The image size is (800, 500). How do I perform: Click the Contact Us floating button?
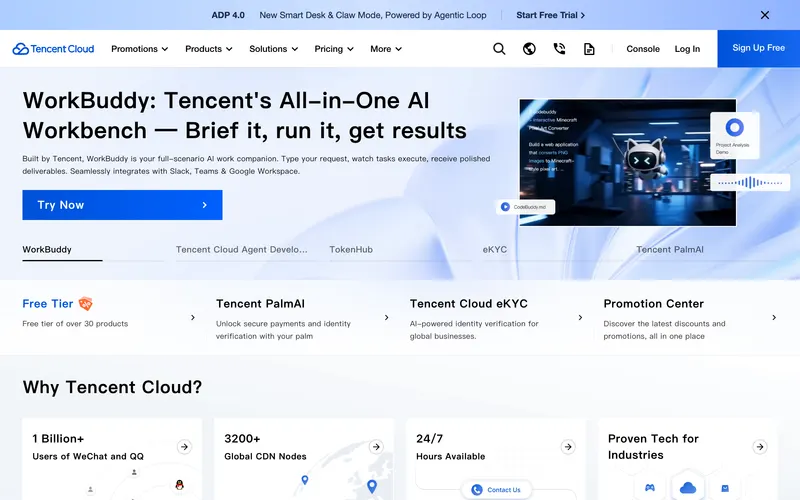coord(496,490)
